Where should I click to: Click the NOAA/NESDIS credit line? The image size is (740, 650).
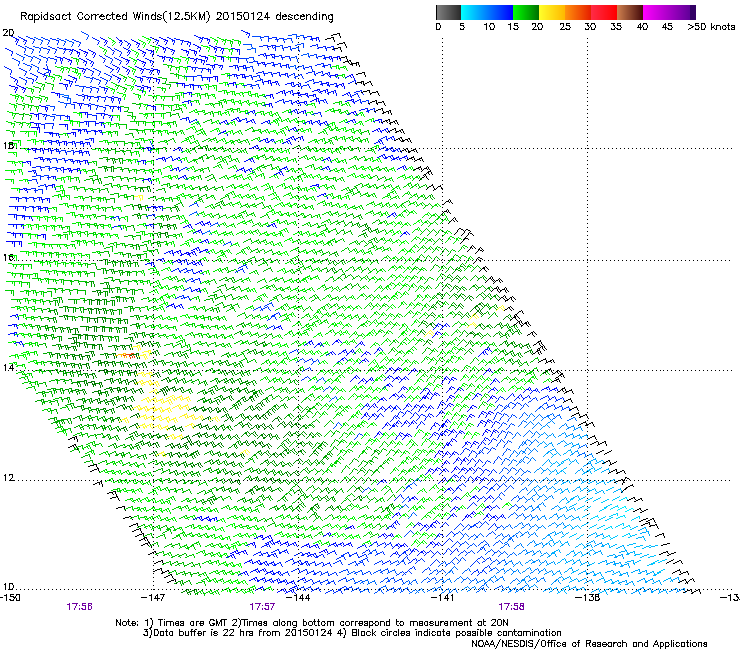pyautogui.click(x=589, y=643)
